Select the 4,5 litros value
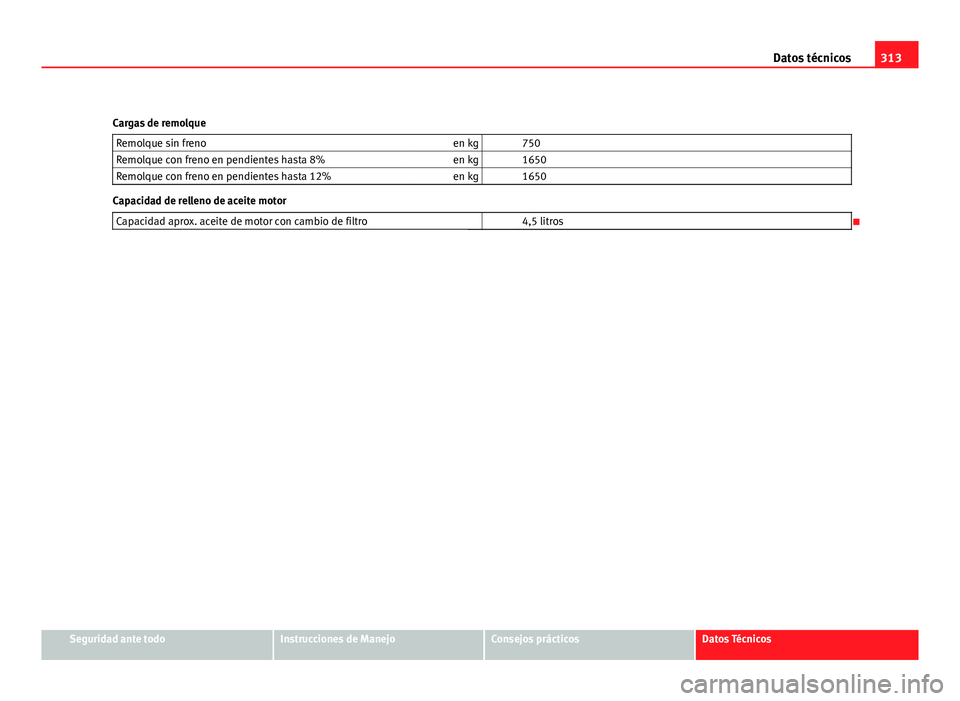 click(542, 222)
